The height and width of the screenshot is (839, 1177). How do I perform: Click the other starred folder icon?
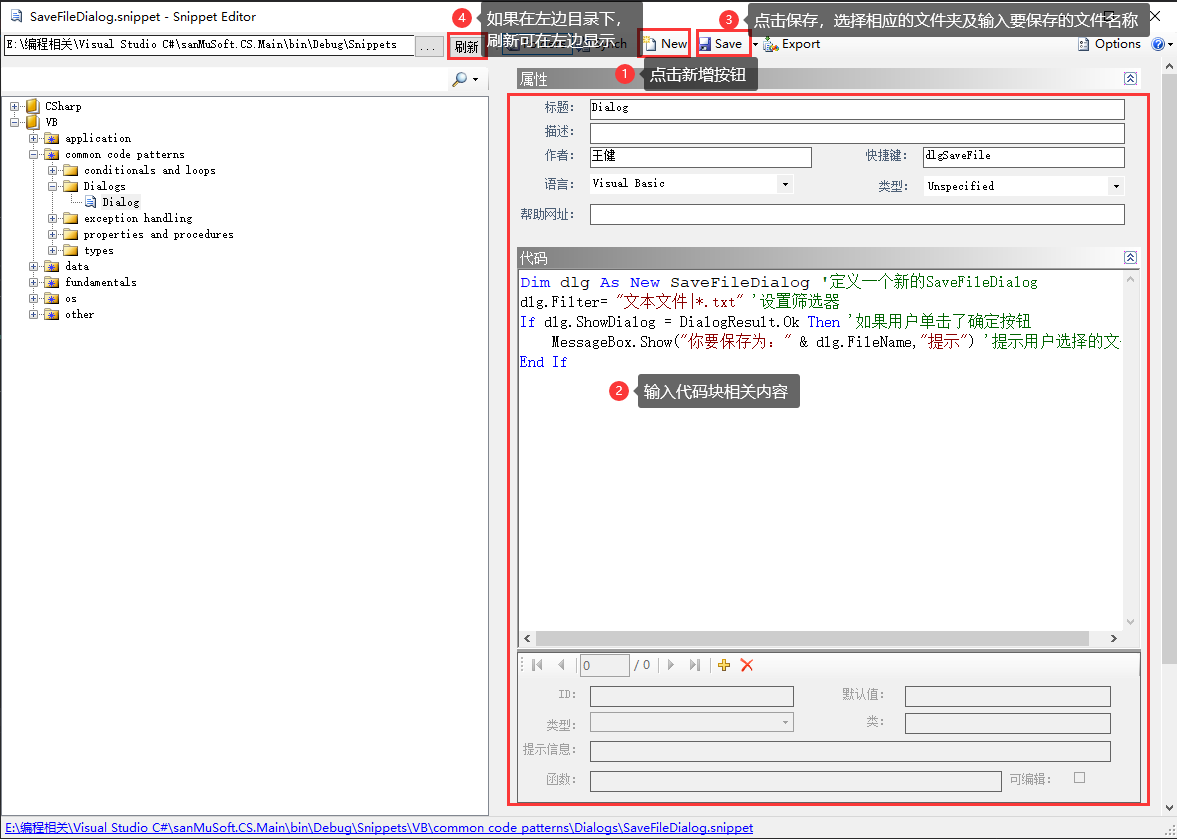[x=52, y=314]
